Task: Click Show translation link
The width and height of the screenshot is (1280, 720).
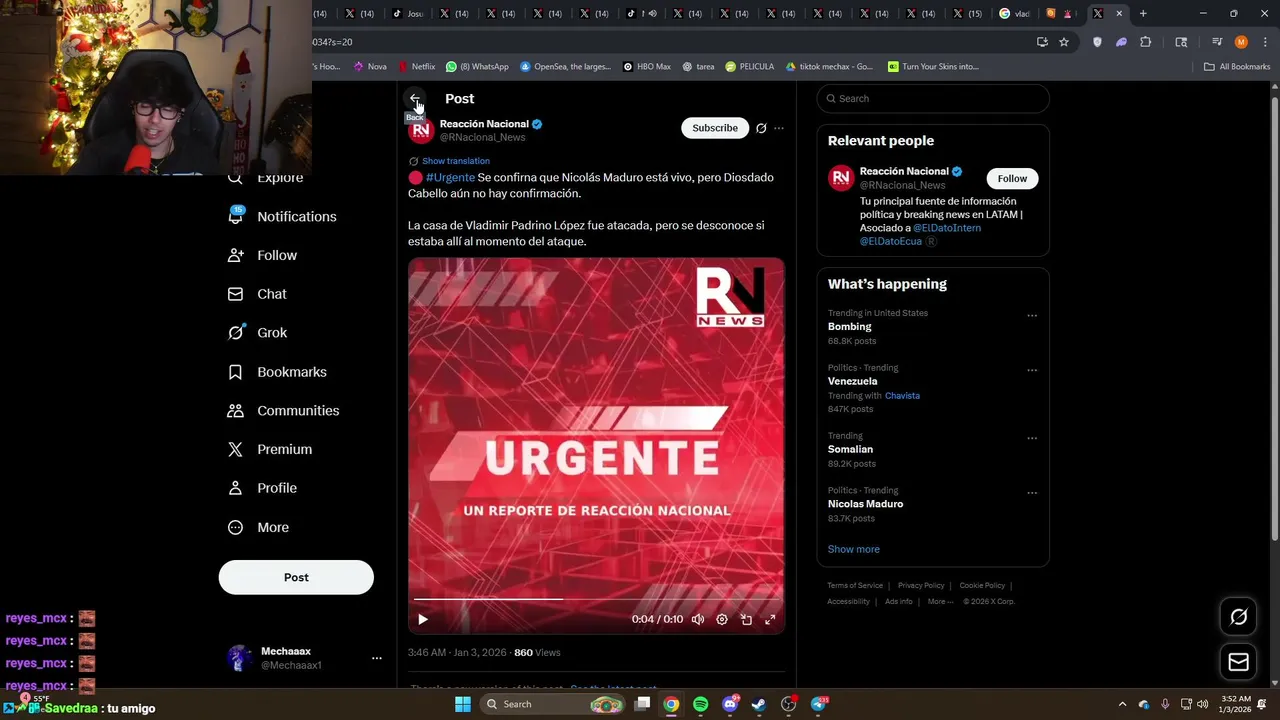Action: tap(456, 161)
